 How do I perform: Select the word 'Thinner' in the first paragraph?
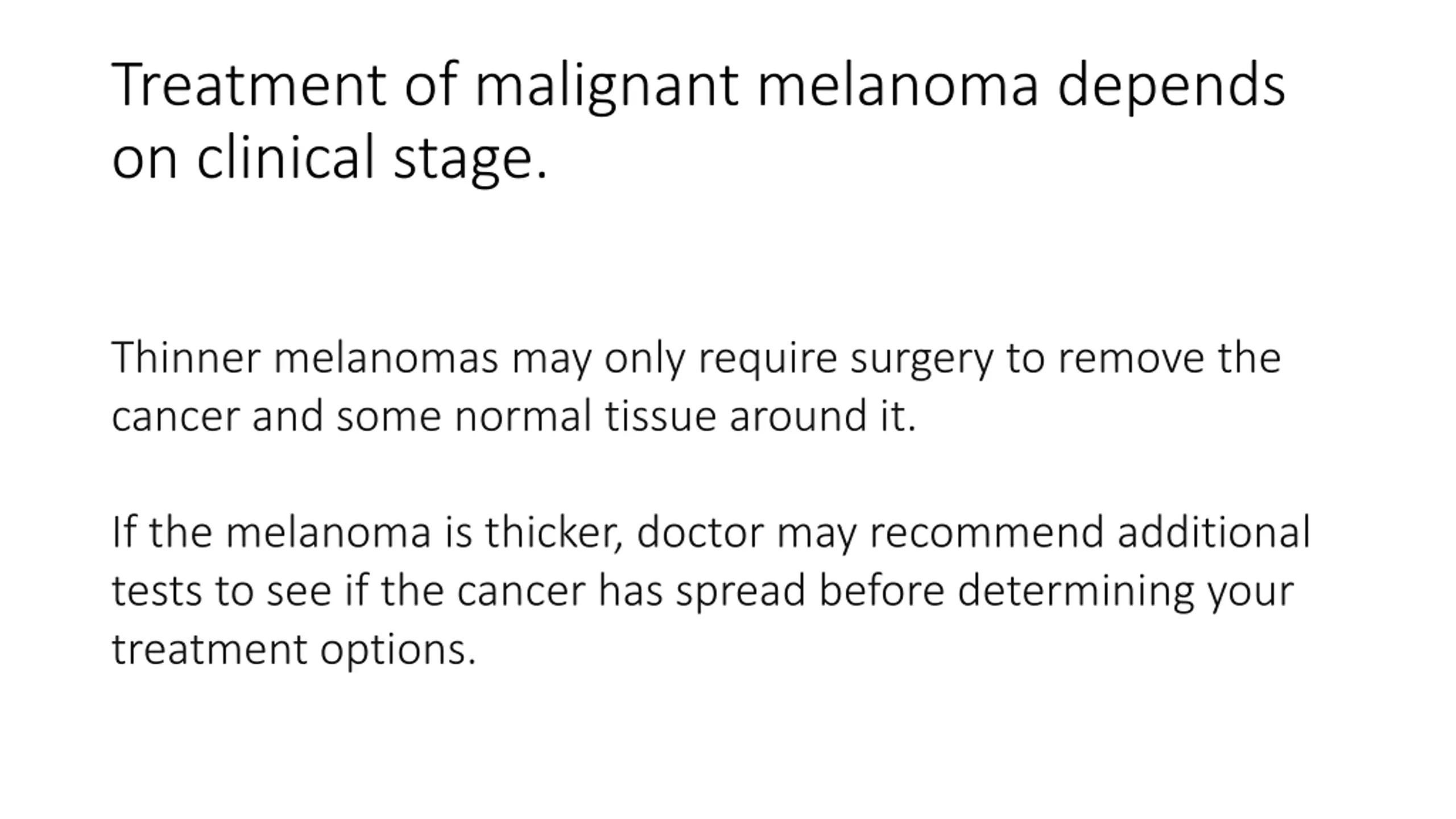pyautogui.click(x=186, y=358)
